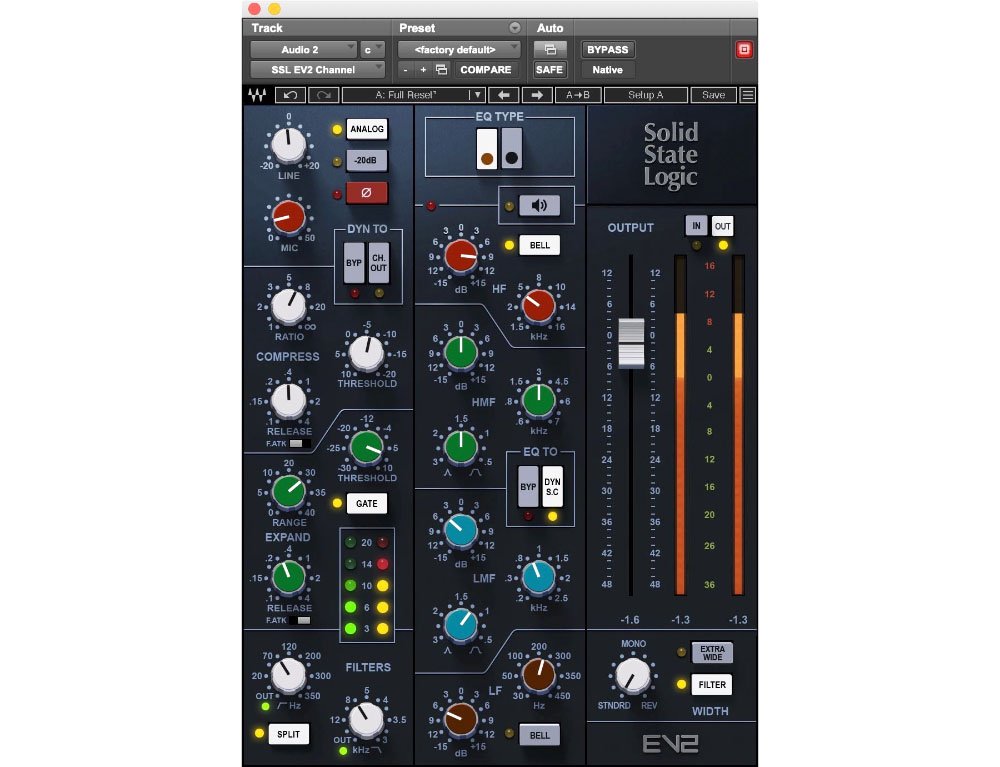The width and height of the screenshot is (1000, 767).
Task: Click the high-pass filter Hz knob
Action: (x=288, y=676)
